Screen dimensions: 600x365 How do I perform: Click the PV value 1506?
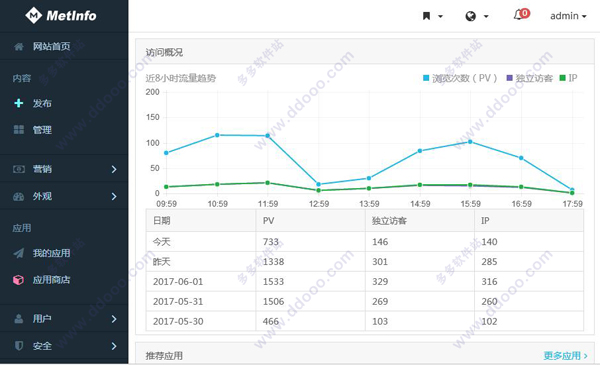click(273, 301)
